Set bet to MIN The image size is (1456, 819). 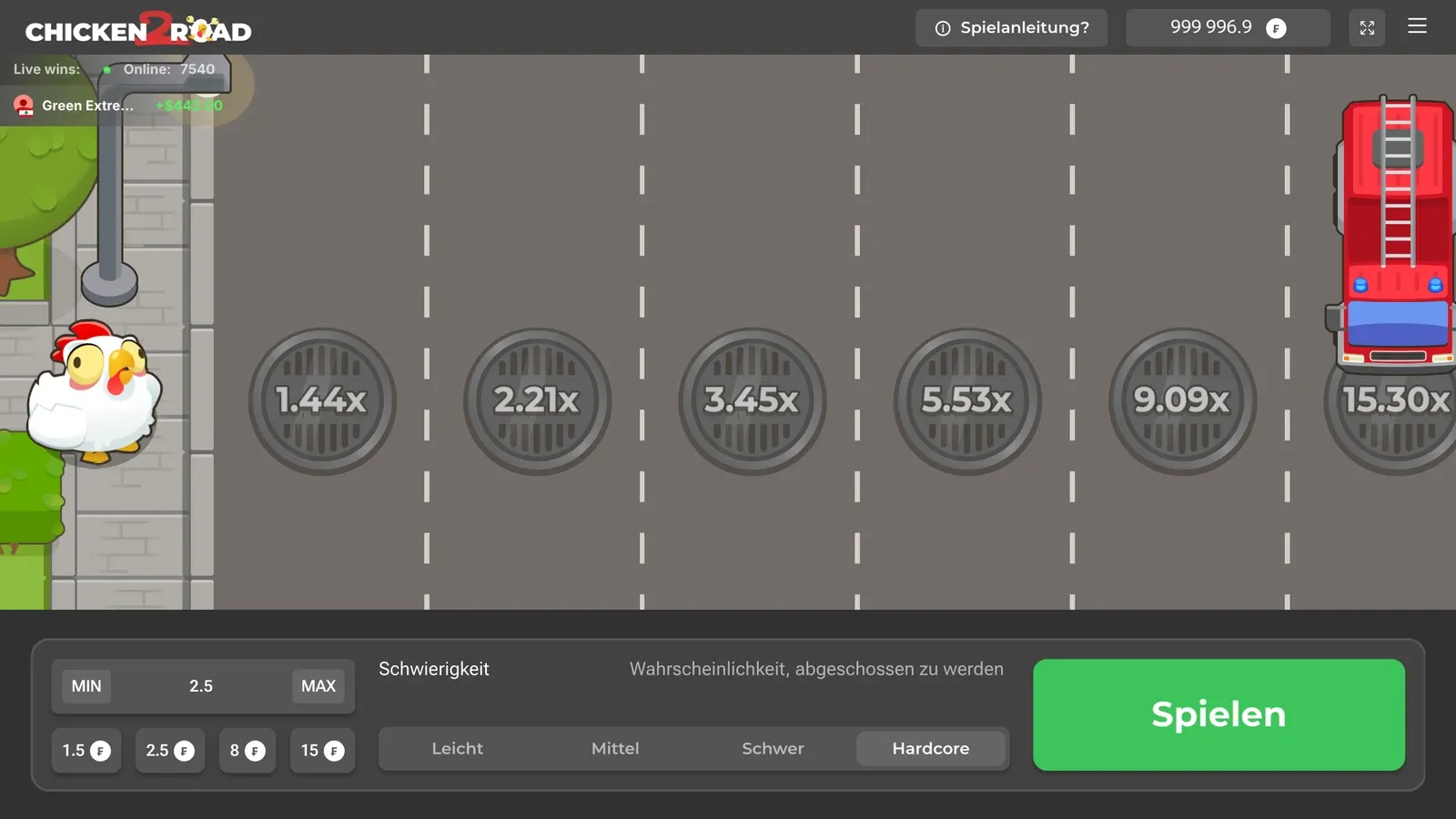[86, 686]
